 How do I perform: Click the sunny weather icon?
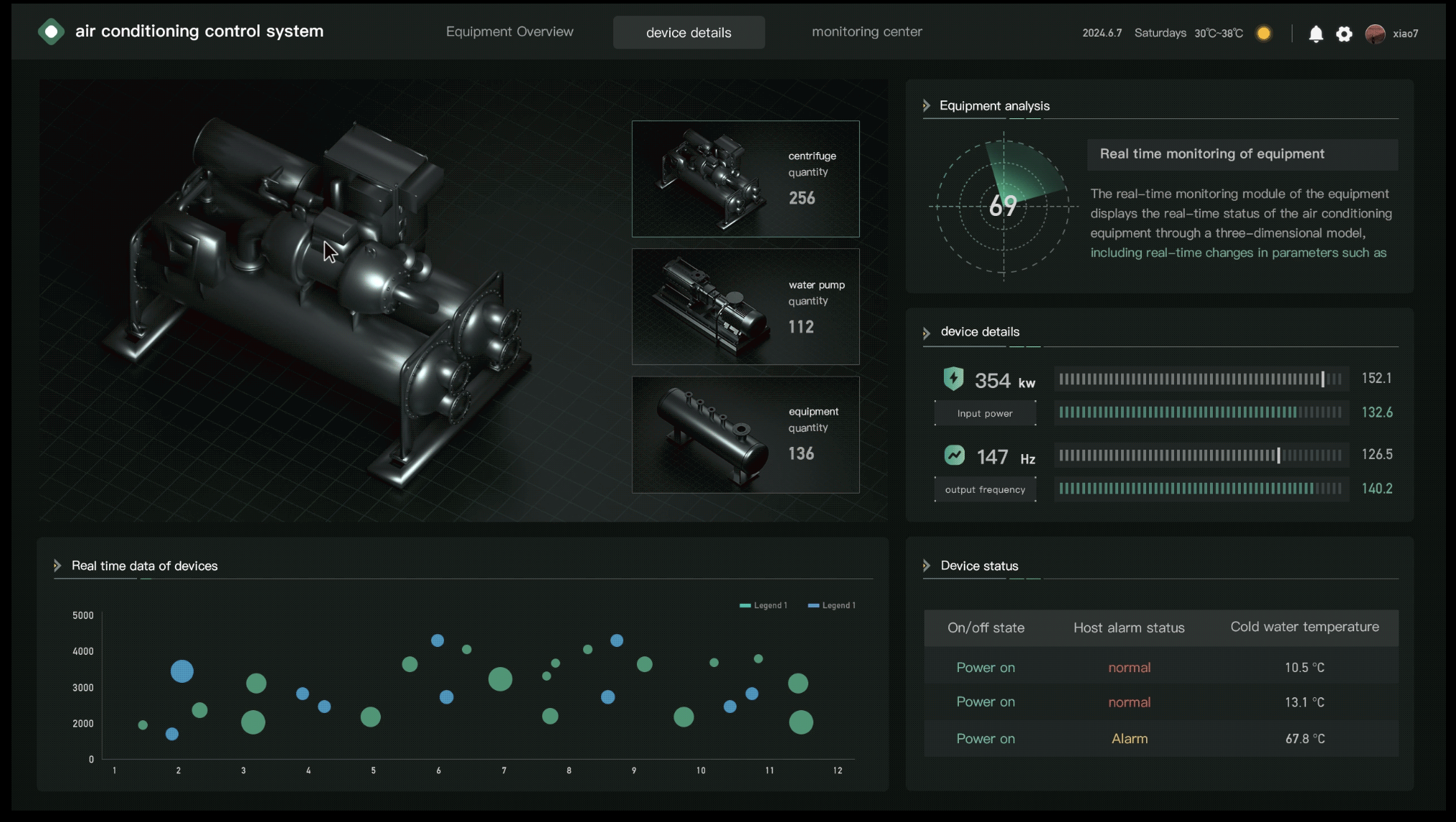(x=1264, y=34)
